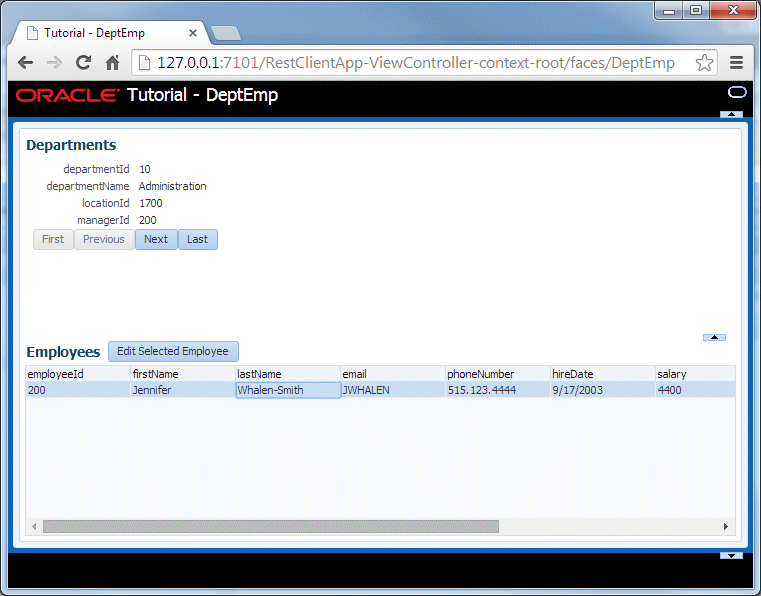Click the departmentName value Administration
Image resolution: width=761 pixels, height=596 pixels.
172,186
